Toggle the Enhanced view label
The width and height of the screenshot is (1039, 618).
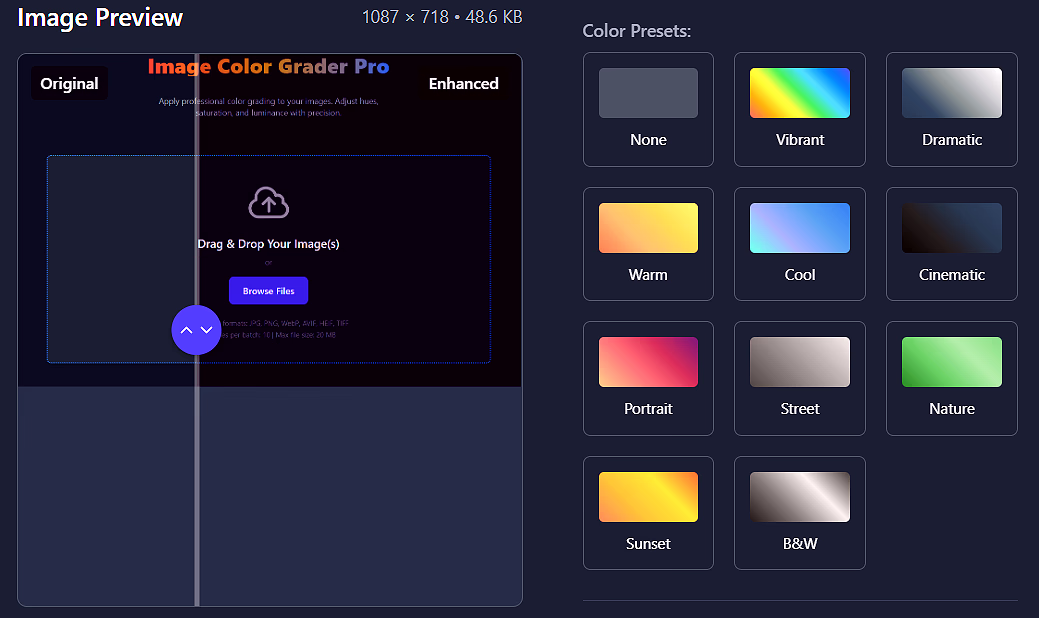click(x=463, y=84)
